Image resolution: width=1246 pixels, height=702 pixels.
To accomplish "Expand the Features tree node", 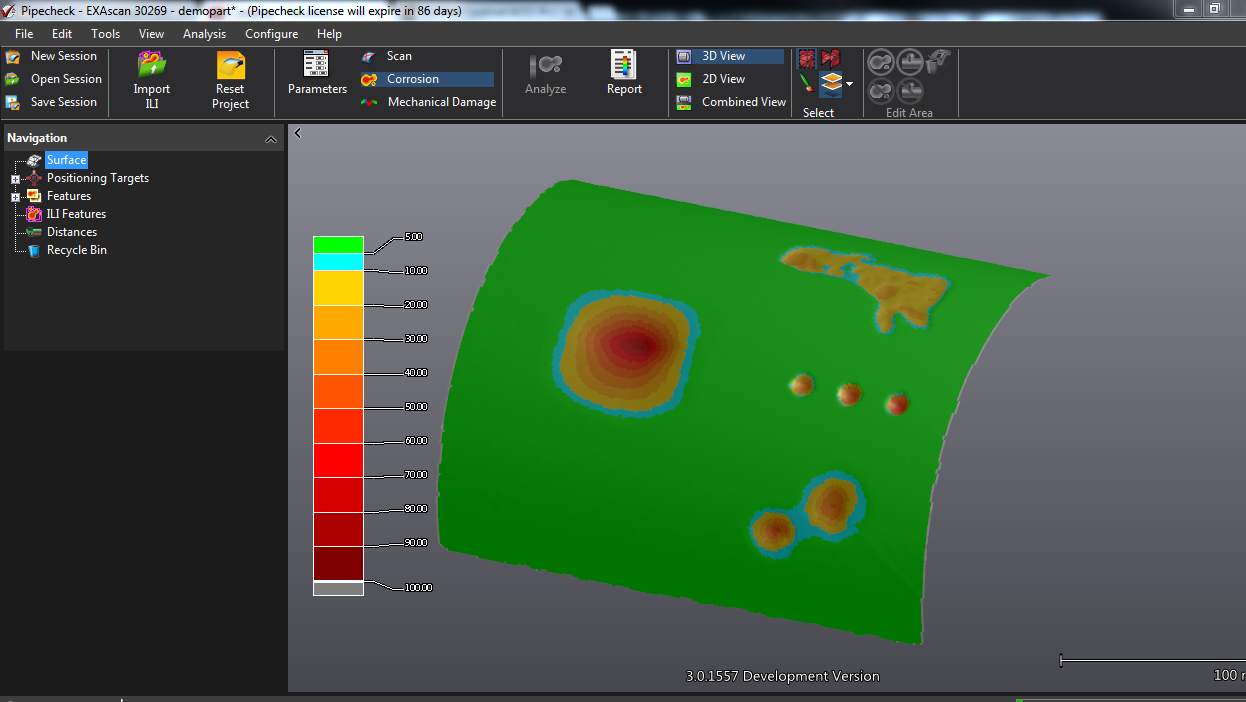I will point(15,197).
